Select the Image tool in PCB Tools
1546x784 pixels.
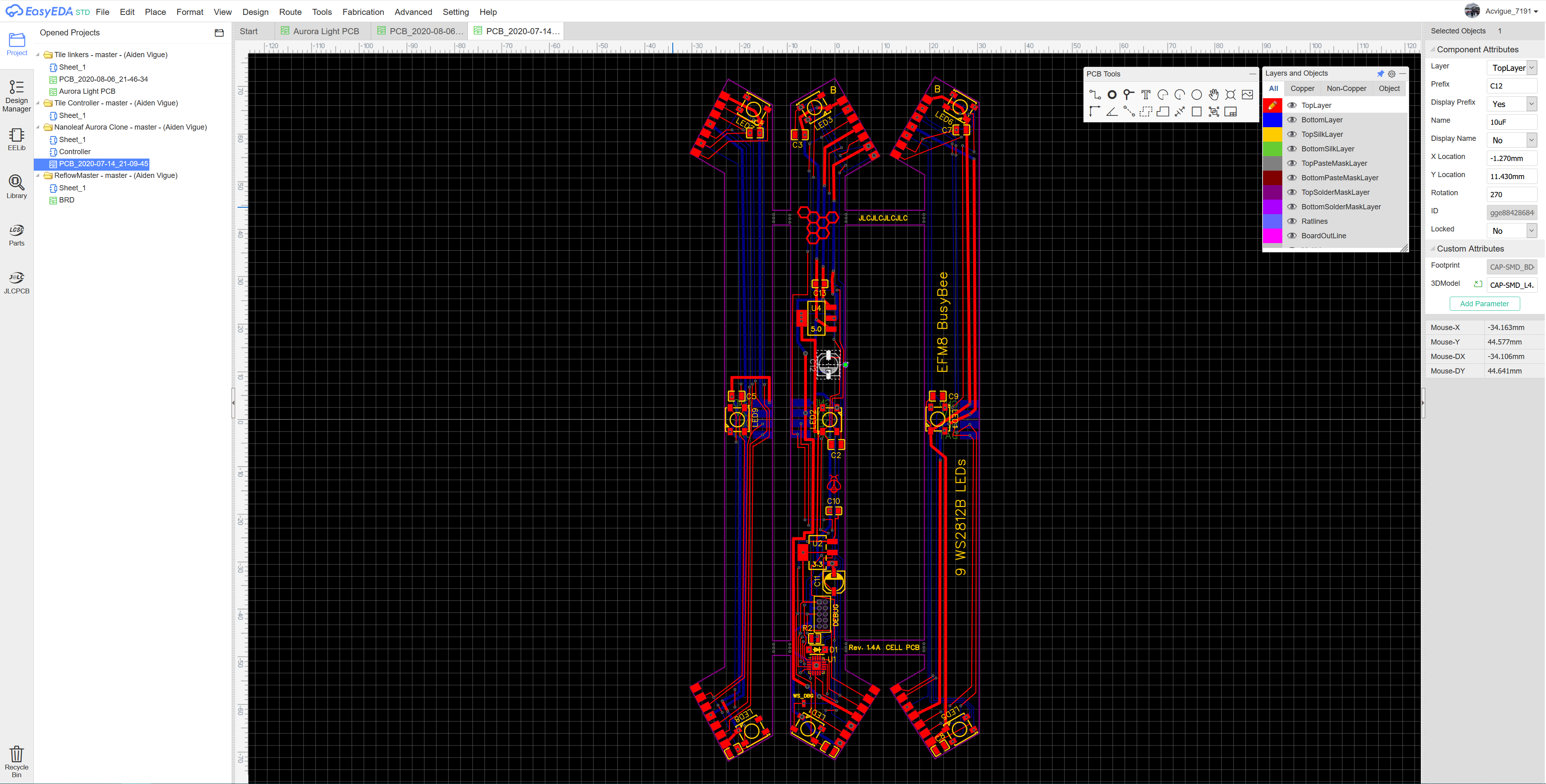tap(1248, 94)
